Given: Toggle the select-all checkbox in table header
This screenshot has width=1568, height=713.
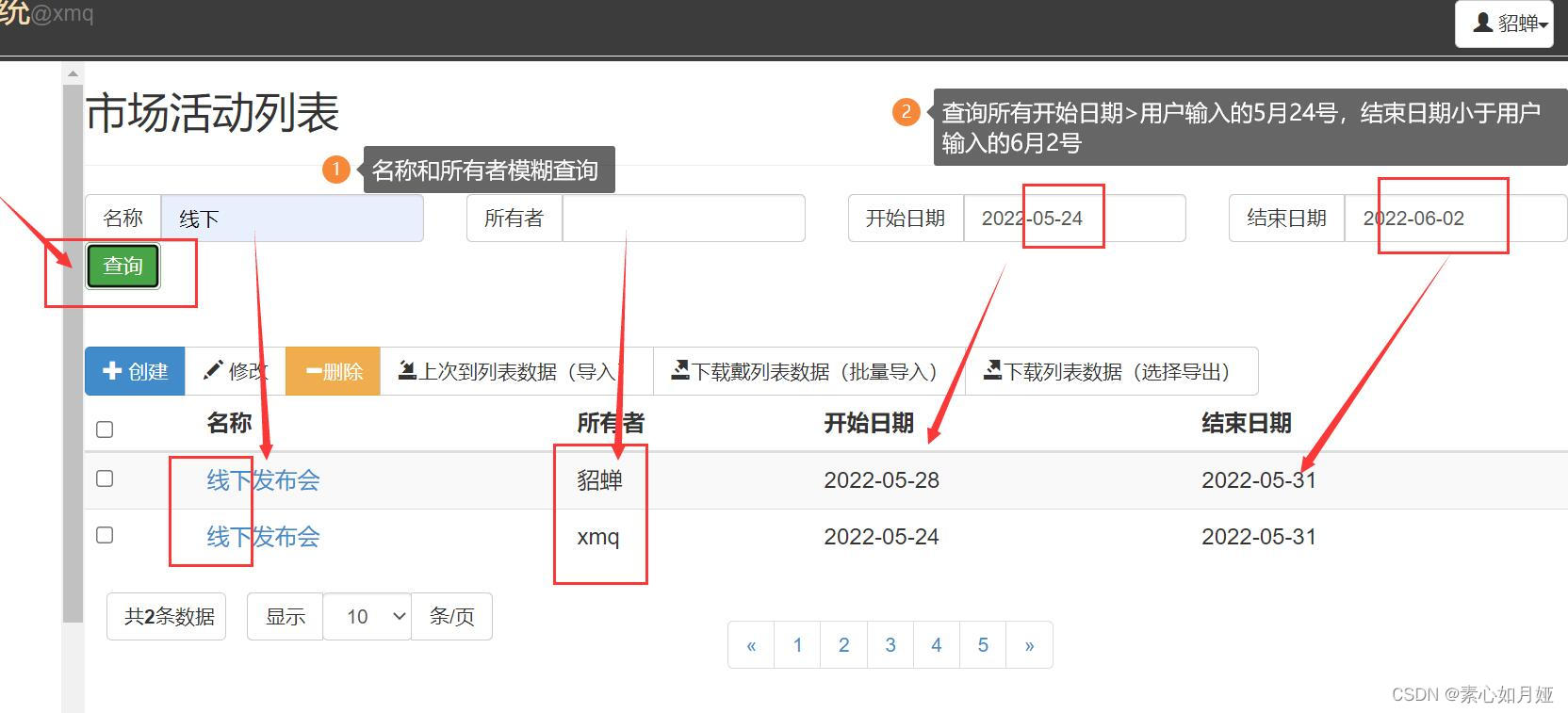Looking at the screenshot, I should [105, 429].
